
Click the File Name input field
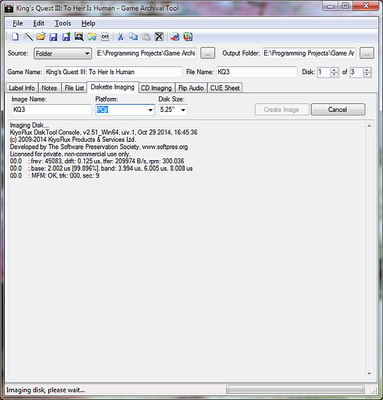pos(256,72)
